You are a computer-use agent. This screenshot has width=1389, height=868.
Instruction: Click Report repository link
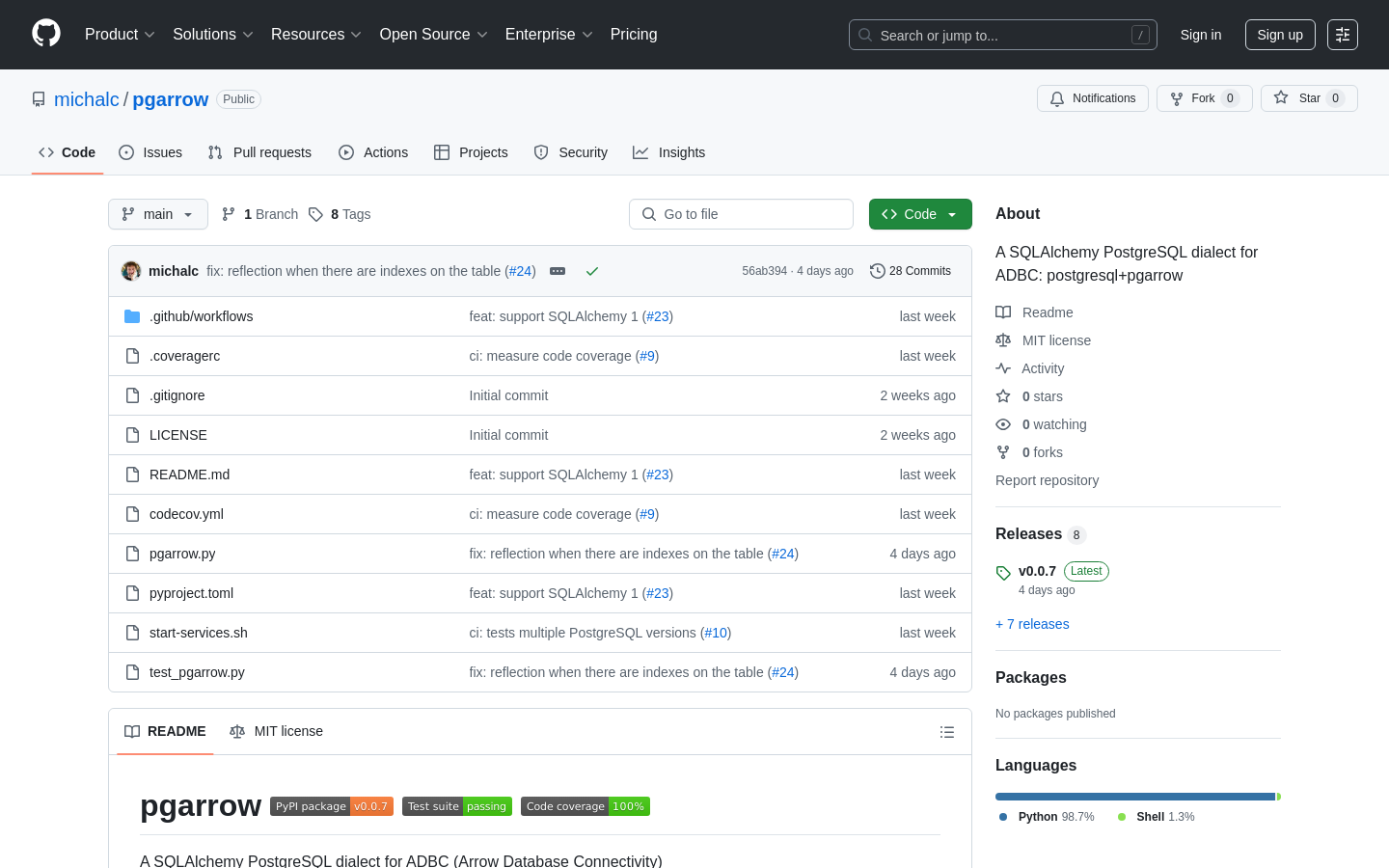click(x=1047, y=480)
